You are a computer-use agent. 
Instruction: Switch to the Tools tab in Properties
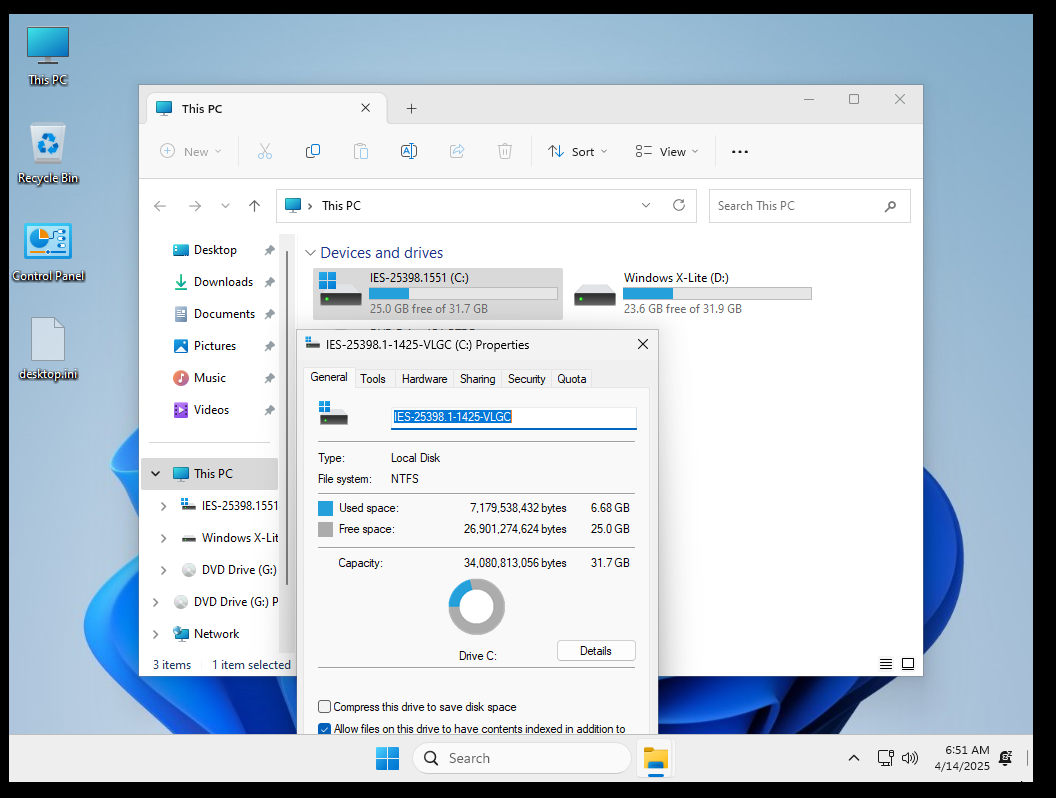(x=372, y=378)
